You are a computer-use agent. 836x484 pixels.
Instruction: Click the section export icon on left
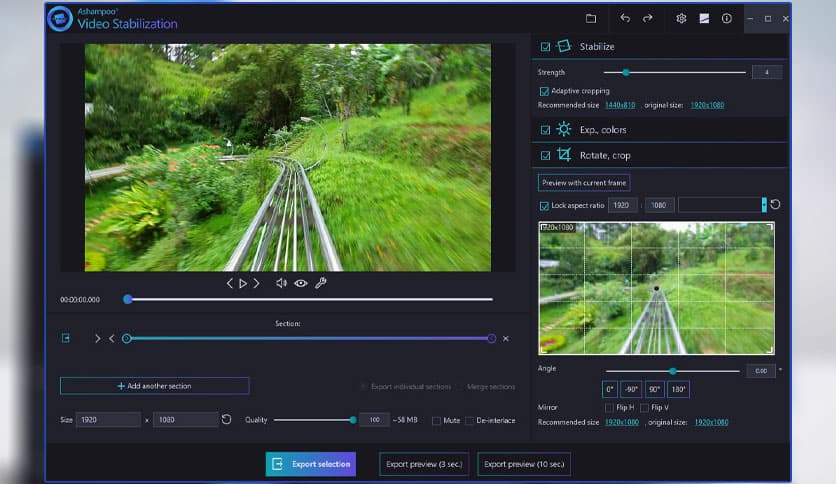66,338
